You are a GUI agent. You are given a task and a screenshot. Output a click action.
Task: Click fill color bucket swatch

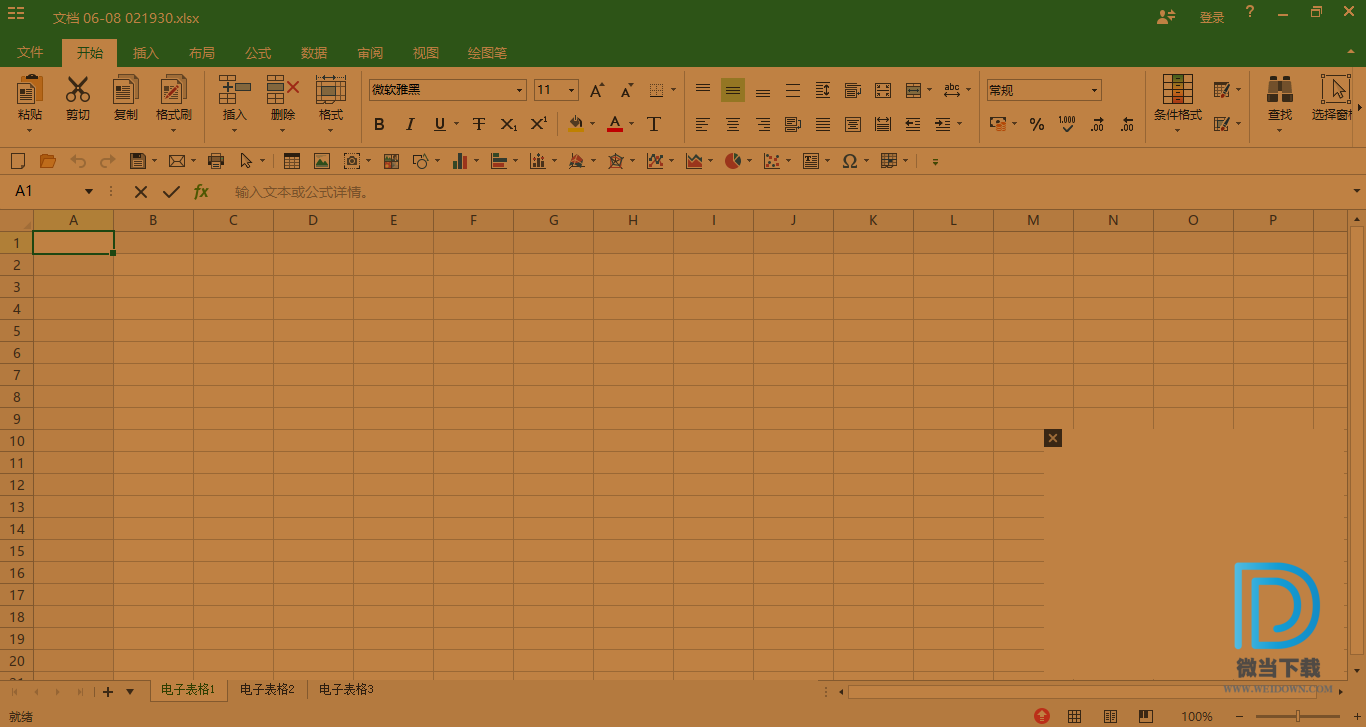pos(576,124)
